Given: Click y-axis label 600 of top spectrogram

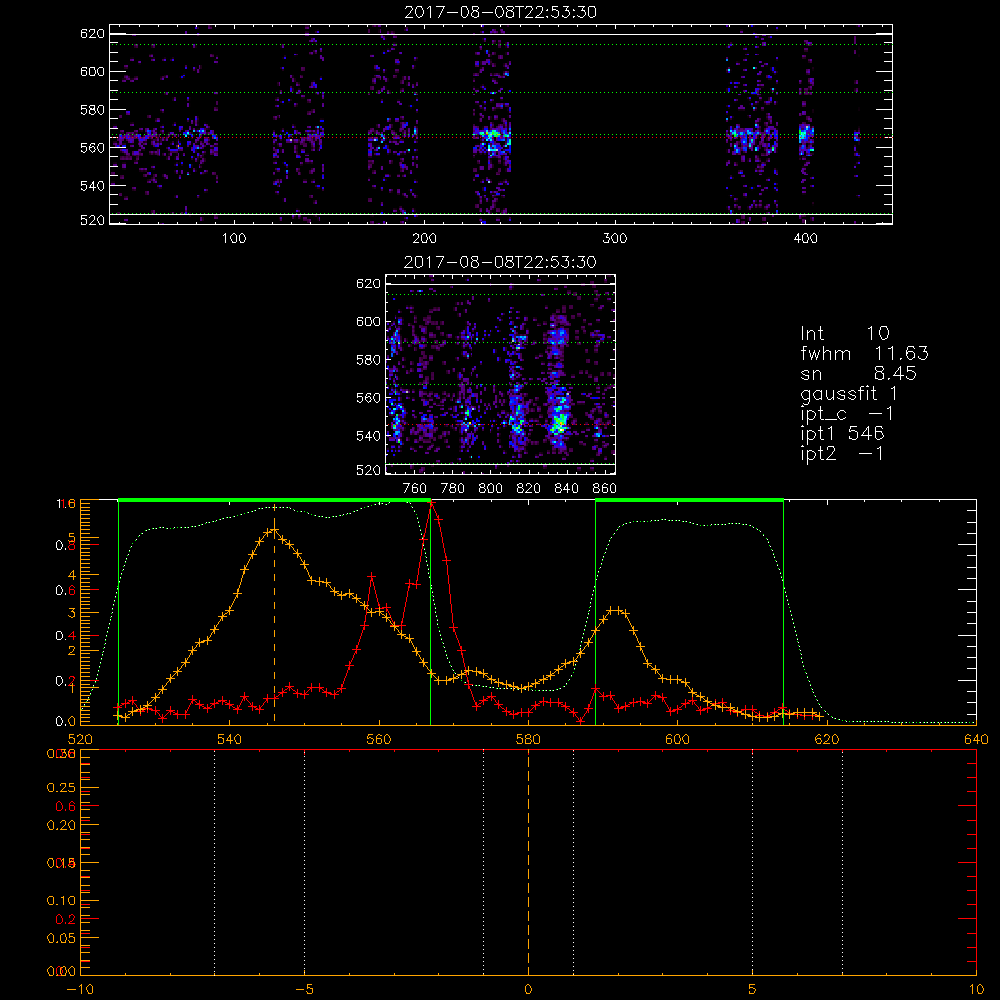Looking at the screenshot, I should tap(92, 71).
